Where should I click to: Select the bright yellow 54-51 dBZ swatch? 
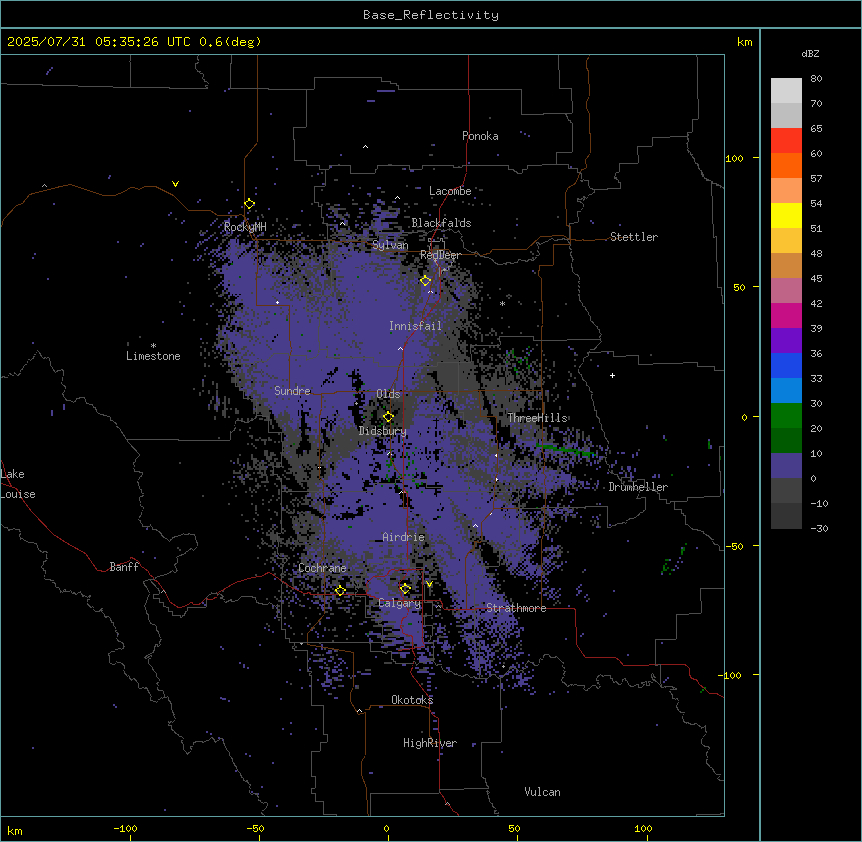click(786, 215)
